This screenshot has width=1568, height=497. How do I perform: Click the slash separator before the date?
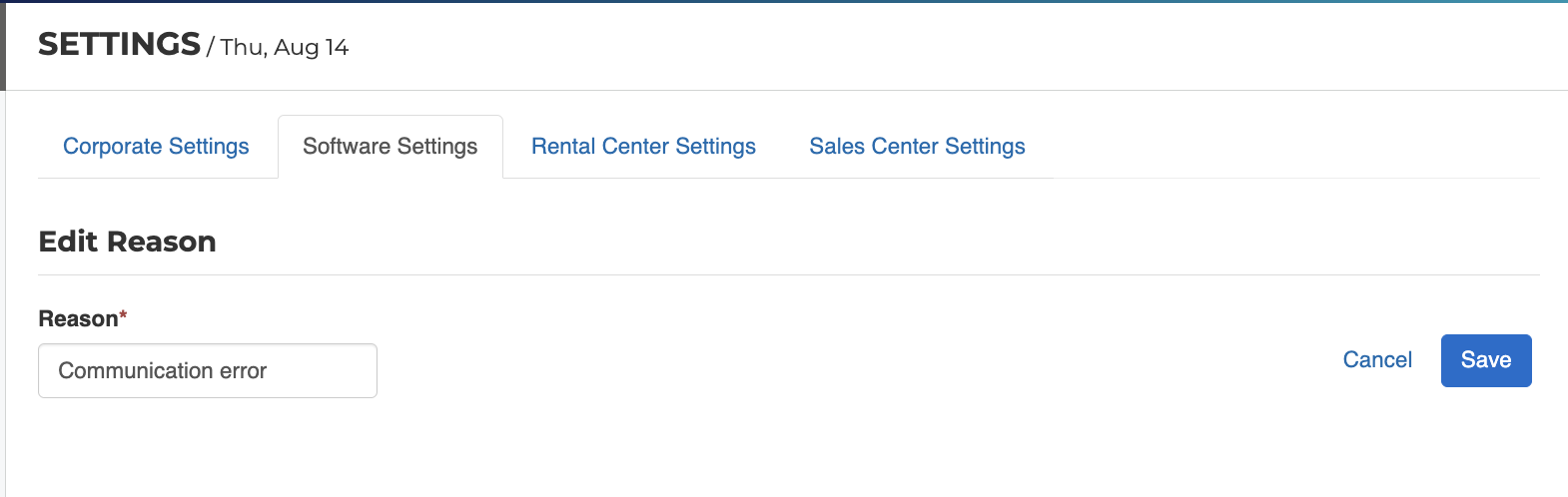click(x=211, y=47)
